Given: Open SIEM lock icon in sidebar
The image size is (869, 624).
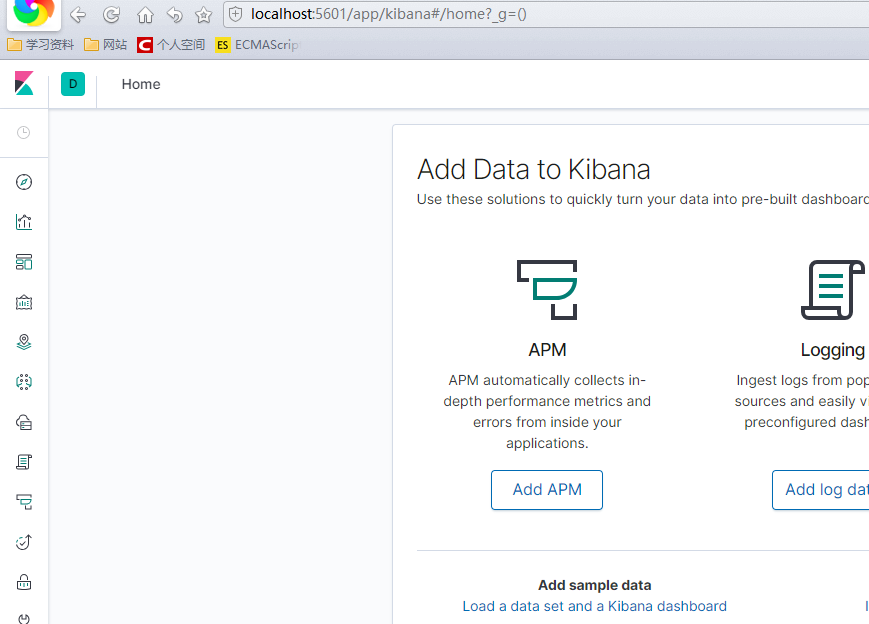Looking at the screenshot, I should coord(24,582).
